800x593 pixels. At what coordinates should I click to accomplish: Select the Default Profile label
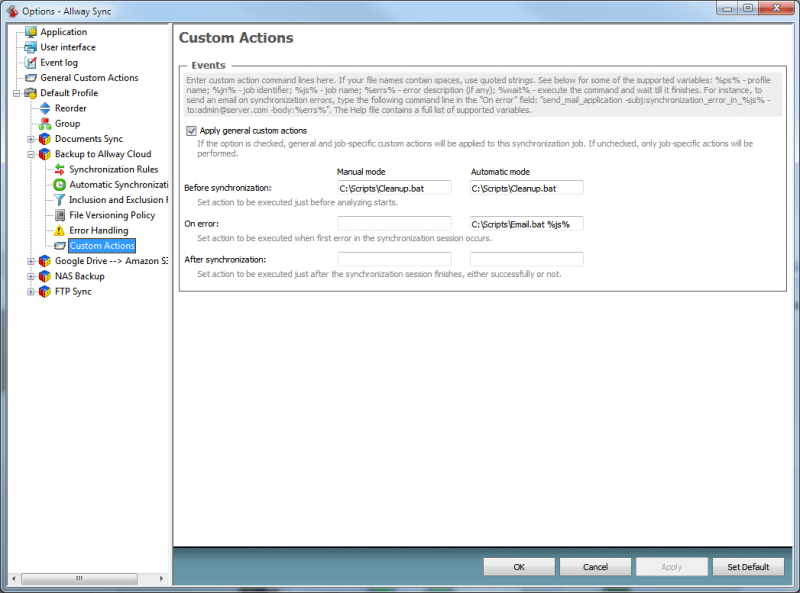[x=69, y=93]
